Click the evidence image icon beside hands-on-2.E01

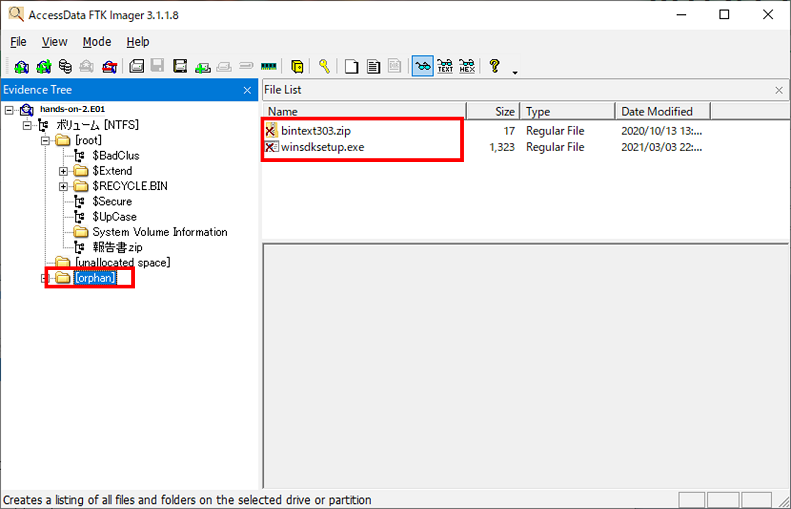click(26, 109)
